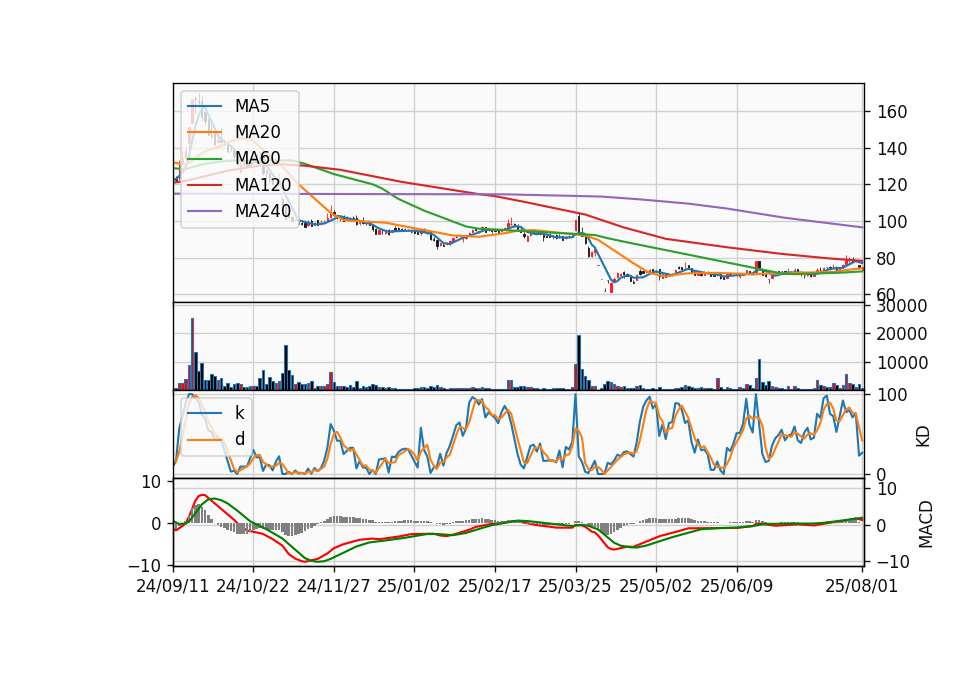Image resolution: width=960 pixels, height=690 pixels.
Task: Click the 24/11/27 date label
Action: pyautogui.click(x=334, y=586)
